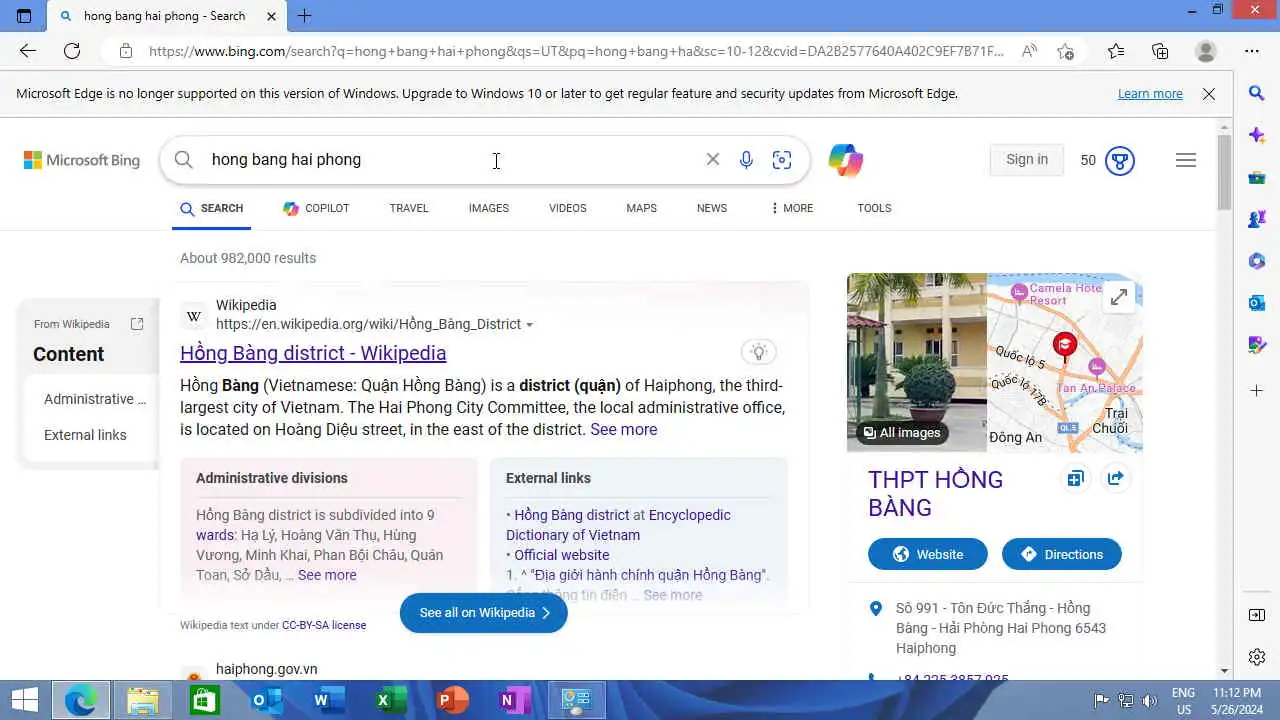Image resolution: width=1280 pixels, height=720 pixels.
Task: Jump to External links in Content sidebar
Action: pyautogui.click(x=85, y=435)
